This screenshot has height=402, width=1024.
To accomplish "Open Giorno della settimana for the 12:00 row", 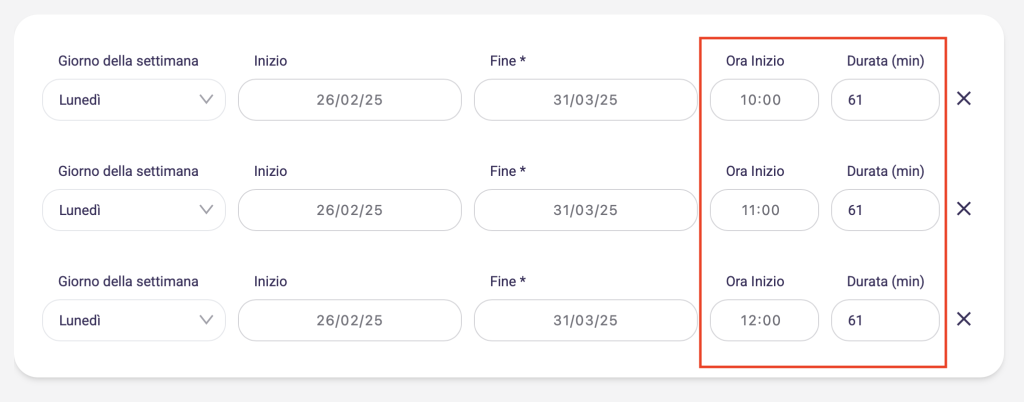I will tap(134, 320).
